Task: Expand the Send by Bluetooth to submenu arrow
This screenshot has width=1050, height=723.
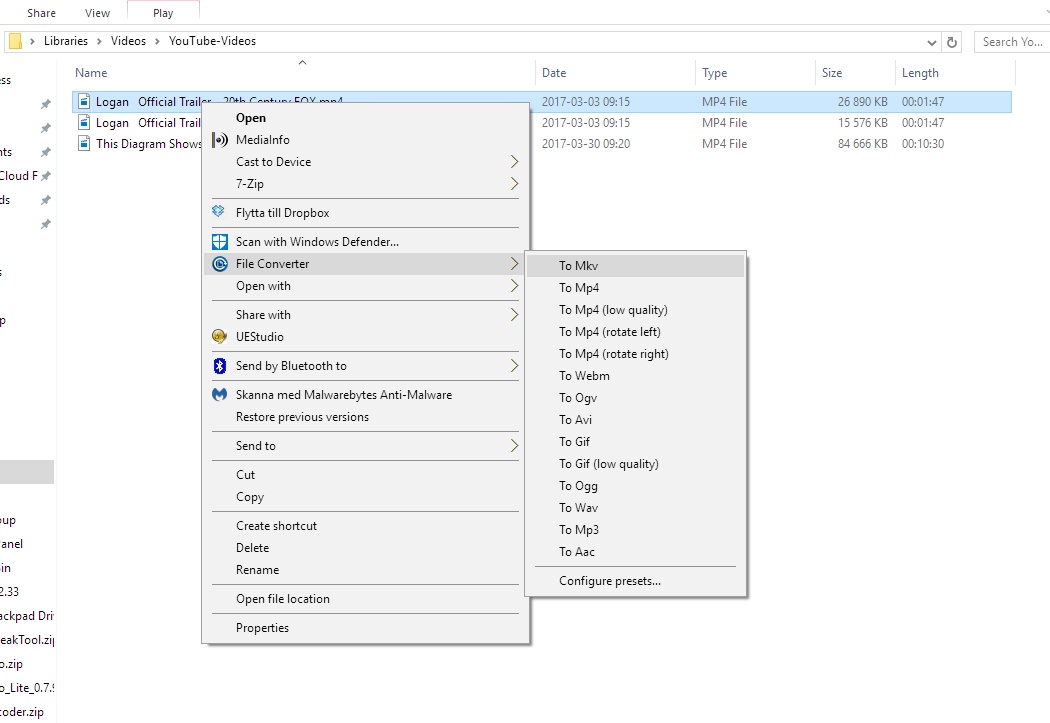Action: [514, 366]
